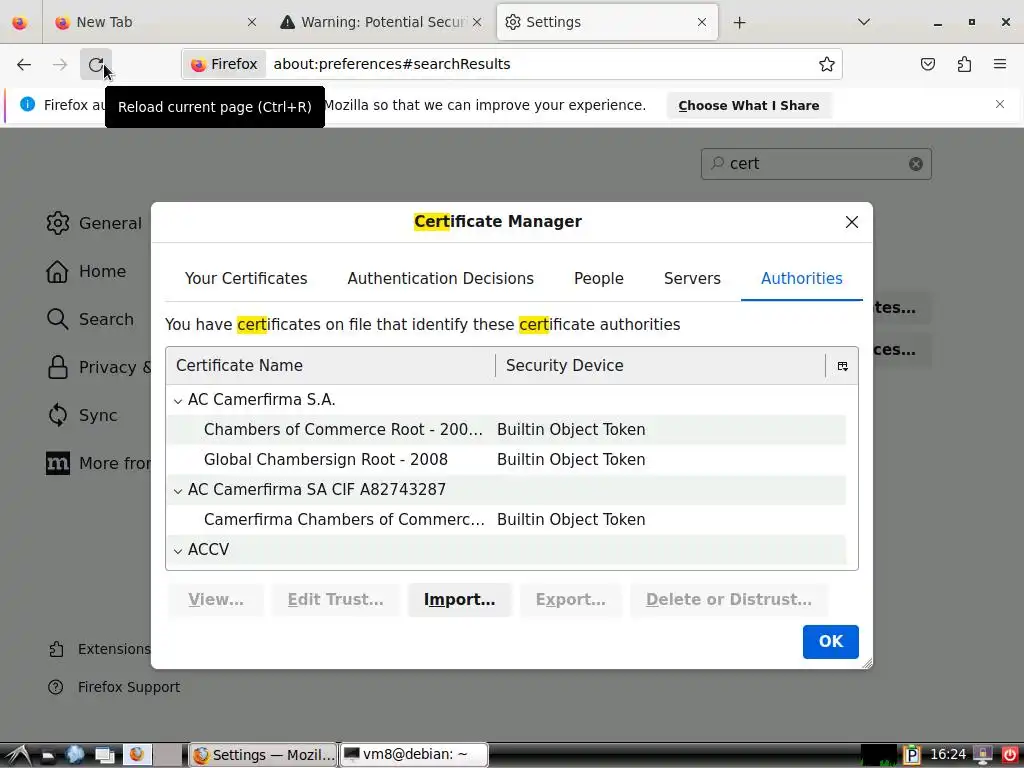Click the address bar URL text
The image size is (1024, 768).
(392, 64)
